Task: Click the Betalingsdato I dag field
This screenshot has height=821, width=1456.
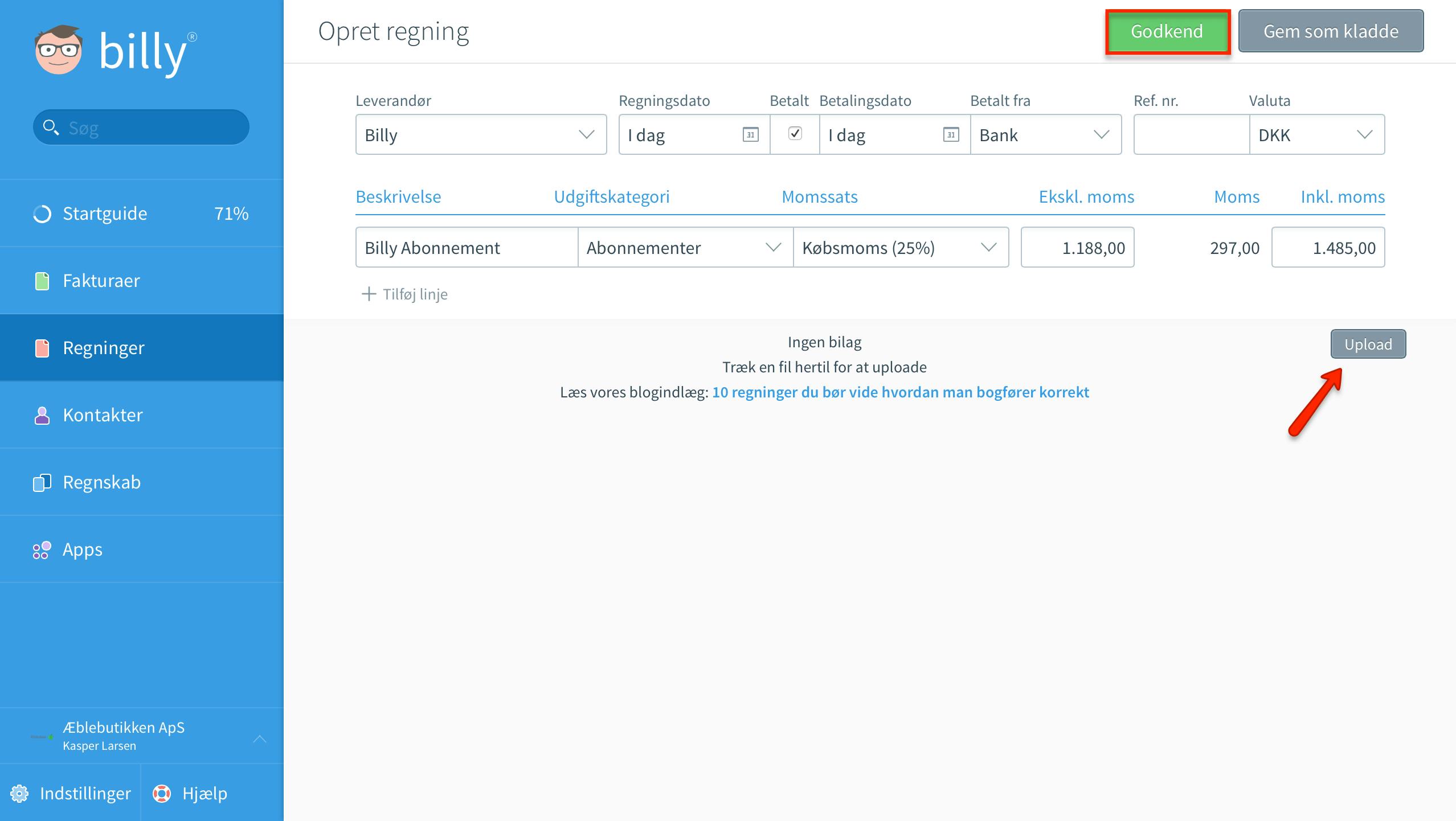Action: click(x=895, y=134)
